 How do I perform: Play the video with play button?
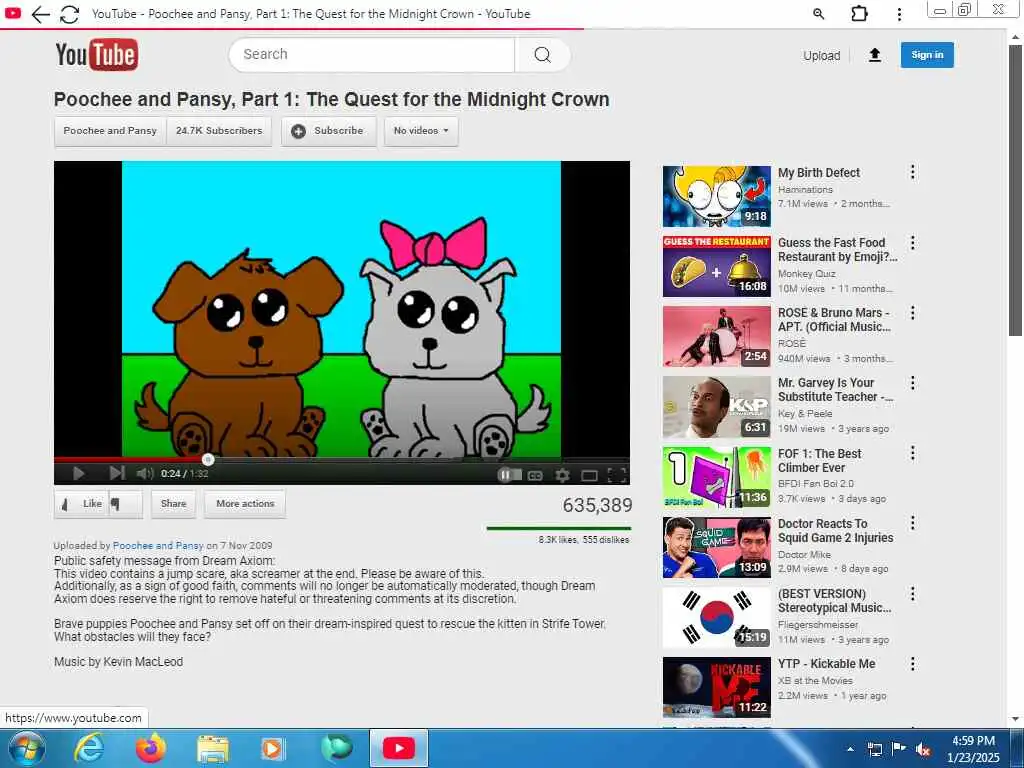click(78, 473)
